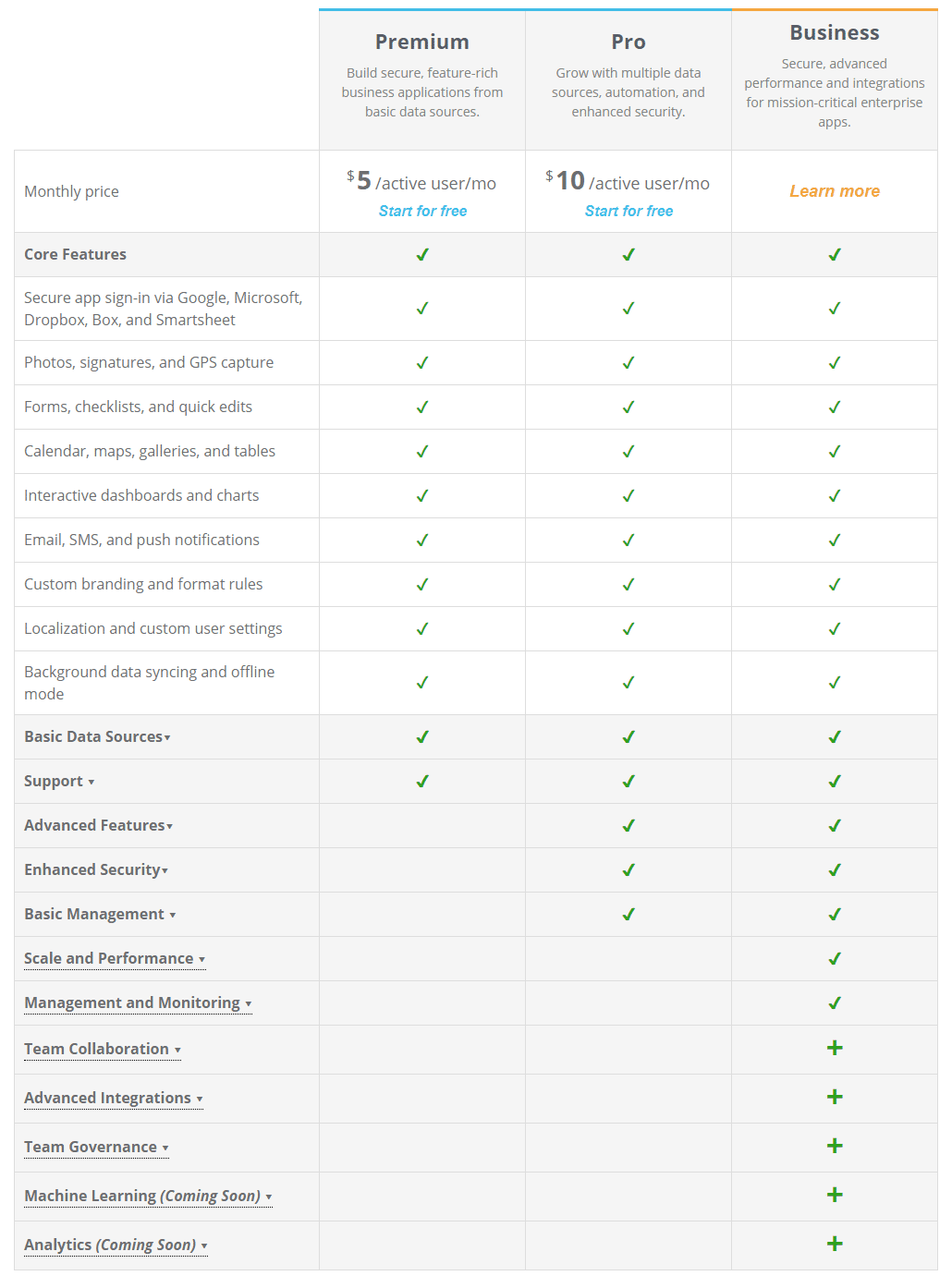Click the Basic Management checkmark under Pro
952x1288 pixels.
coord(628,914)
